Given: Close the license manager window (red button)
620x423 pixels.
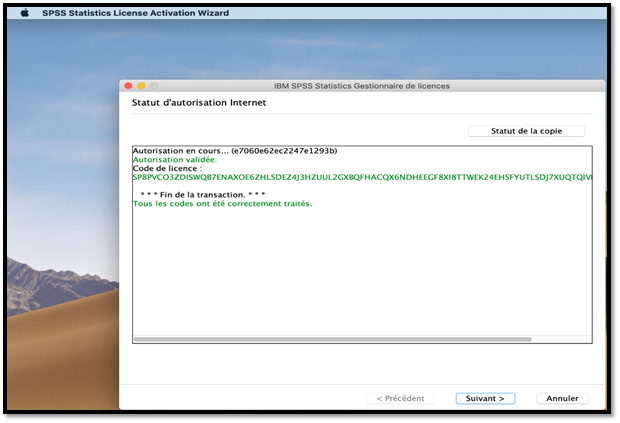Looking at the screenshot, I should click(x=128, y=86).
